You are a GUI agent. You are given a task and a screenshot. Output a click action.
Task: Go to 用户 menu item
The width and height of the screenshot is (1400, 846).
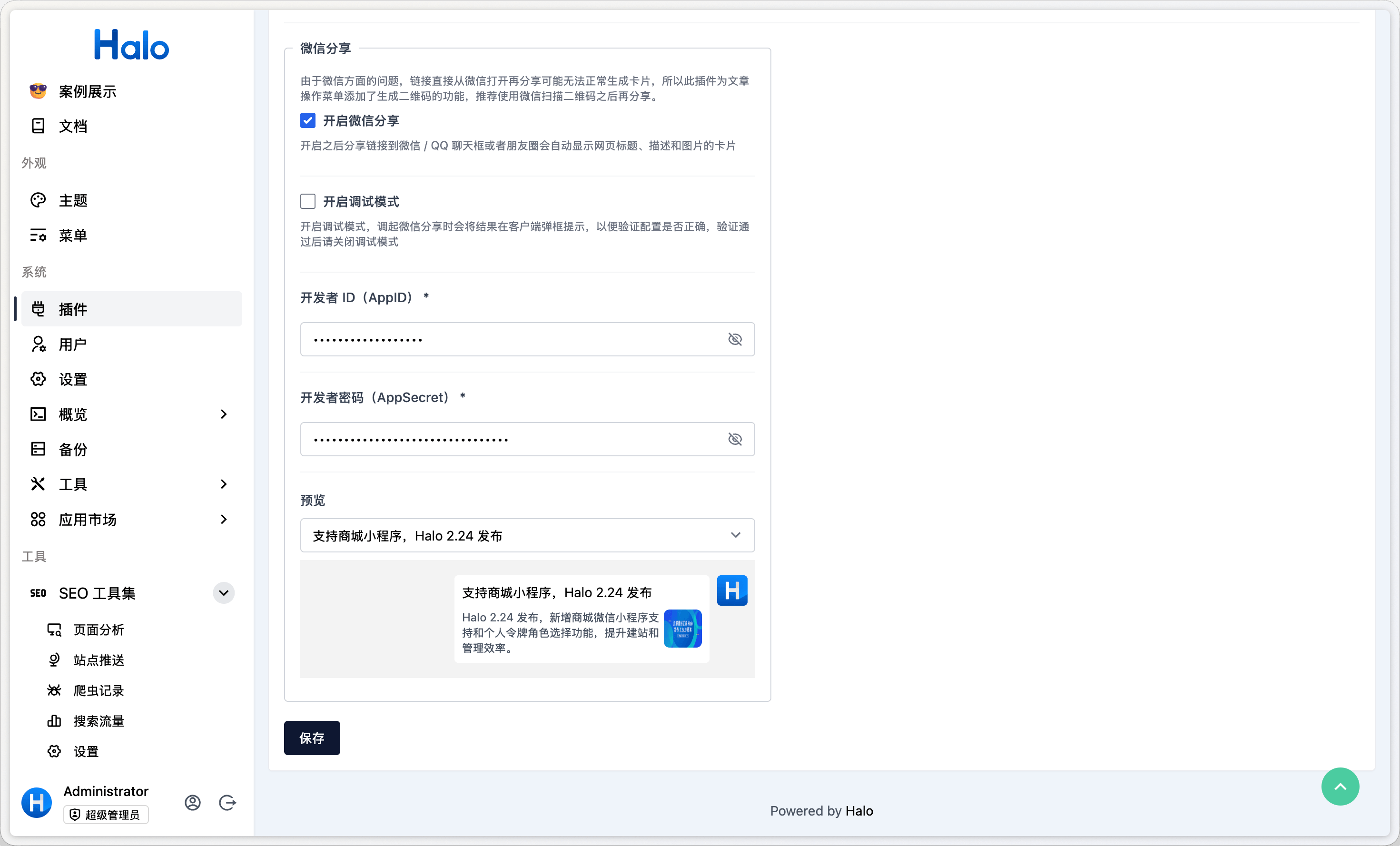(x=131, y=344)
